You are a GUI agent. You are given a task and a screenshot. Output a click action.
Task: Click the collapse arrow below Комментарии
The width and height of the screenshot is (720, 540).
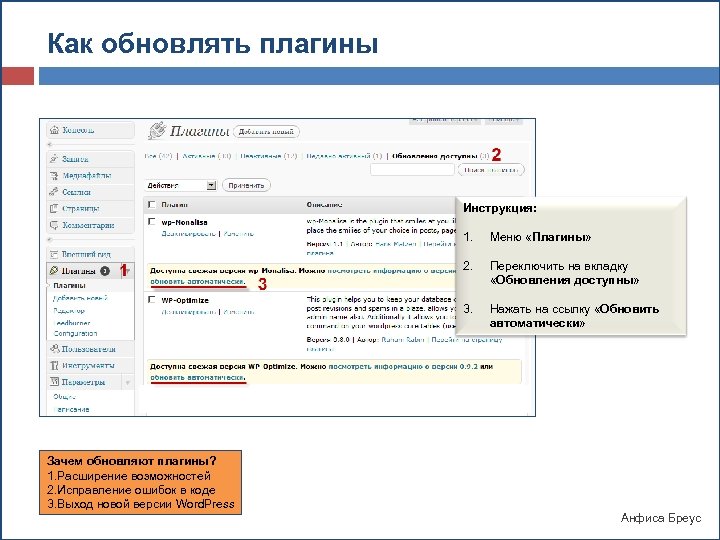click(50, 240)
